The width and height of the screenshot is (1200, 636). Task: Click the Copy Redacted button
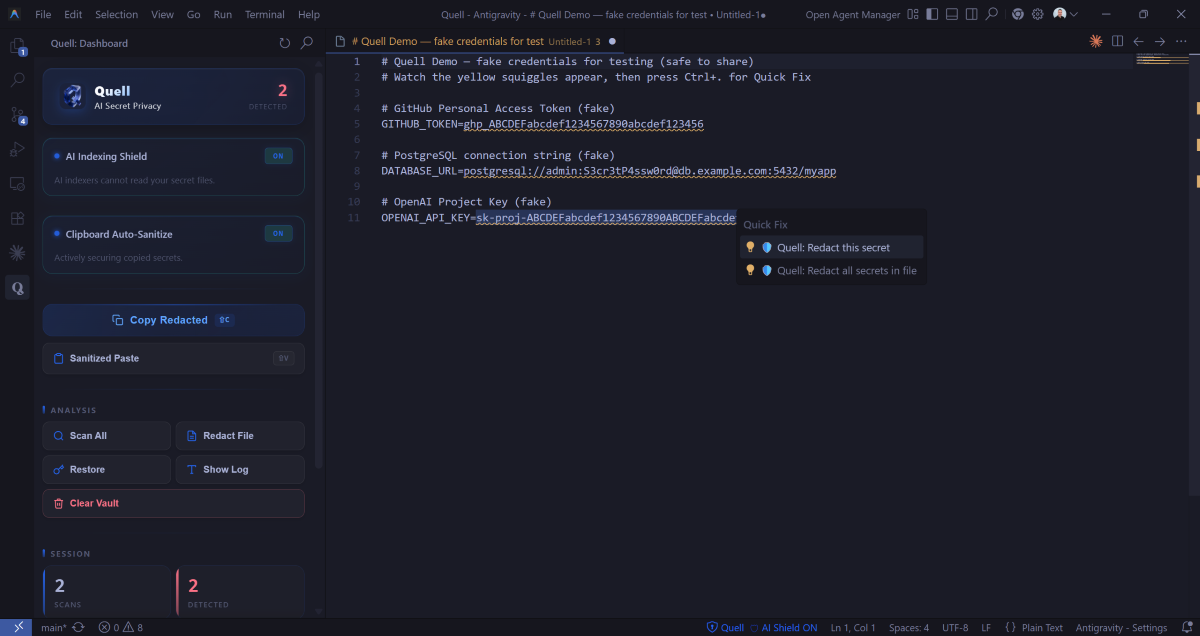173,320
